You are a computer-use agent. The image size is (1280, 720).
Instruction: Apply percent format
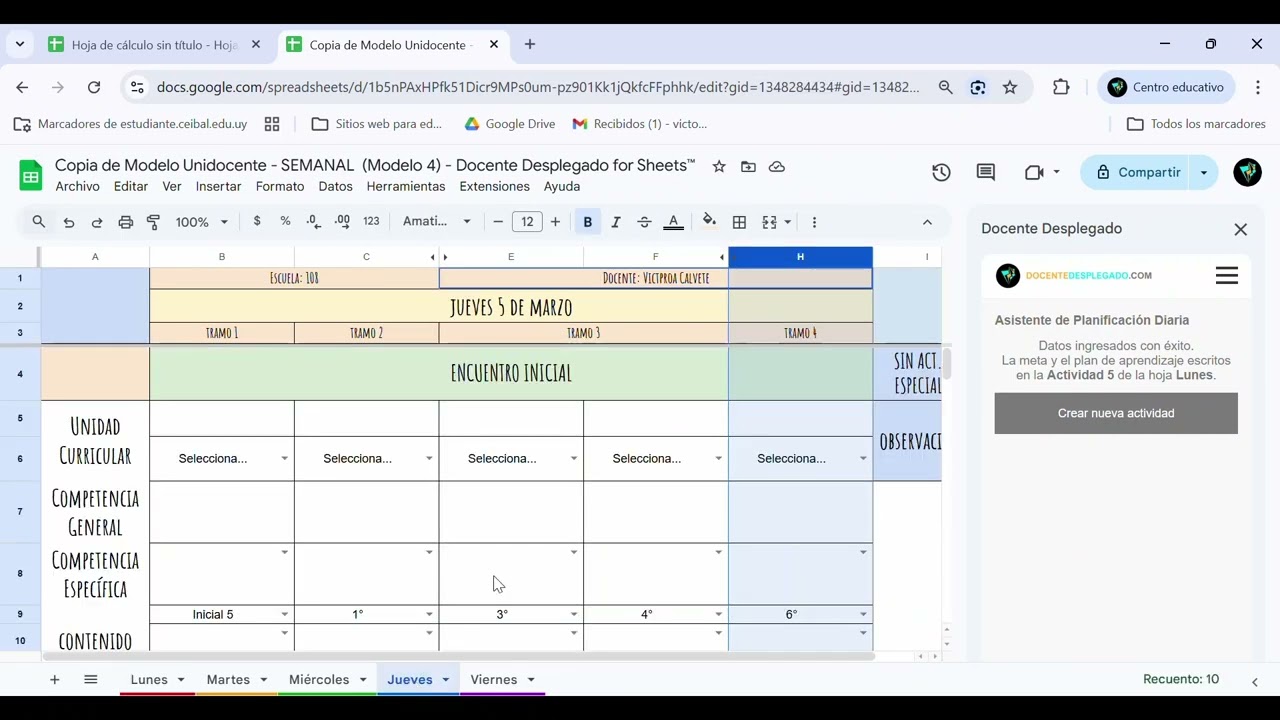[x=285, y=222]
